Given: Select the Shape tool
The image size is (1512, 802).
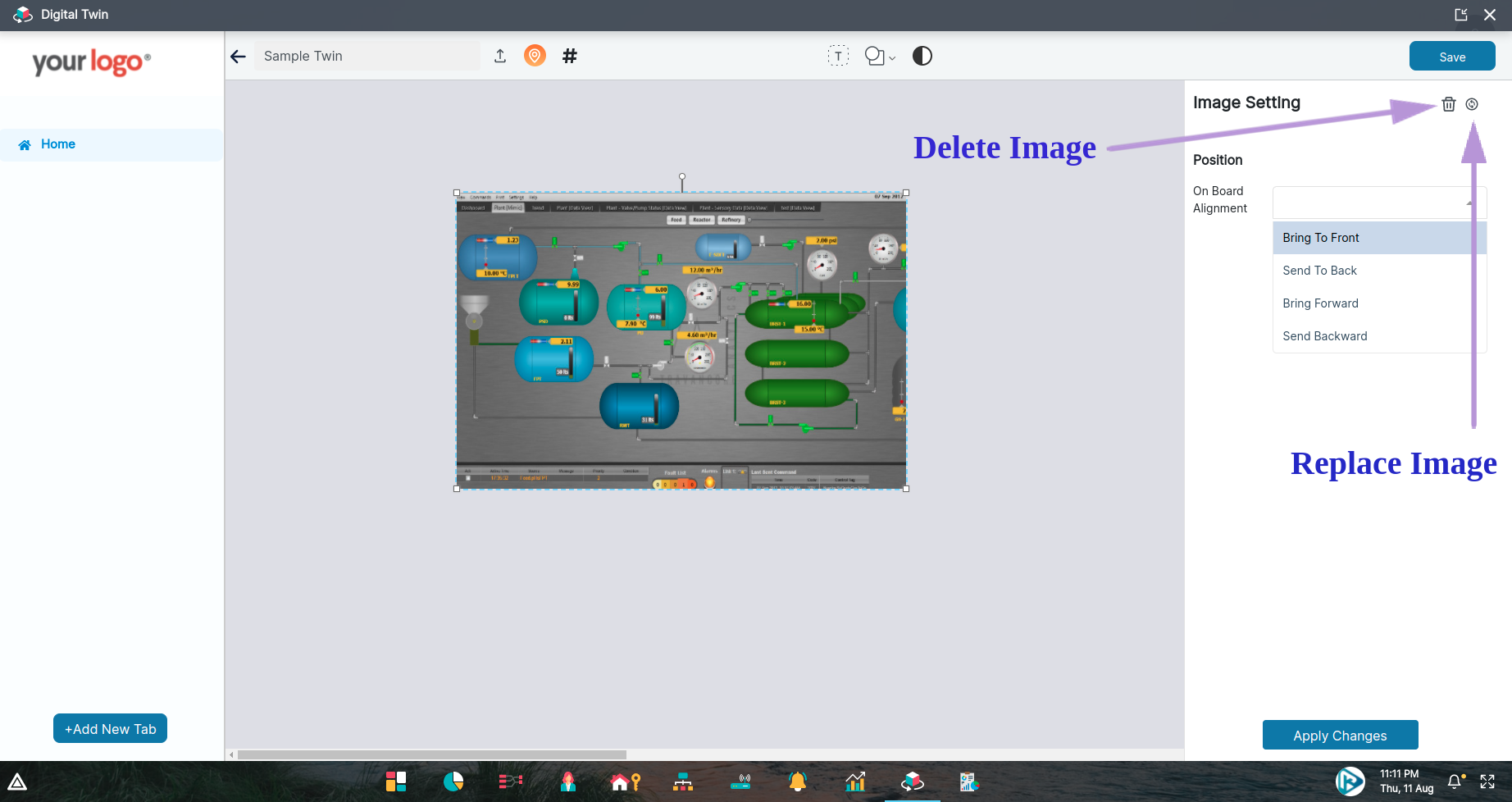Looking at the screenshot, I should coord(873,56).
